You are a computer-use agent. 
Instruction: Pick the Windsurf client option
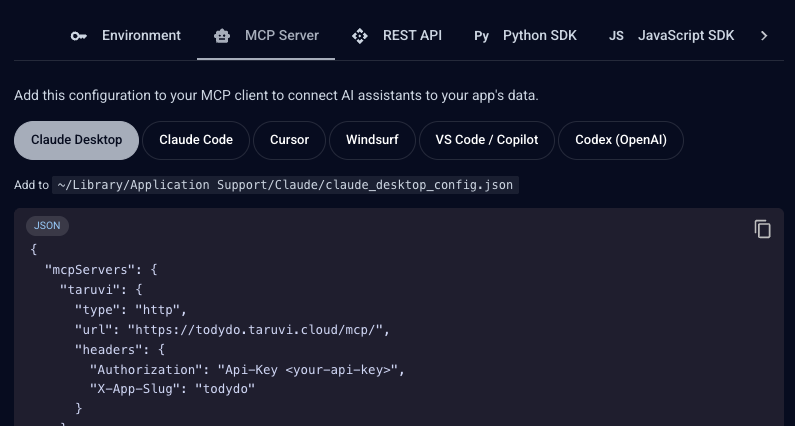click(x=372, y=140)
